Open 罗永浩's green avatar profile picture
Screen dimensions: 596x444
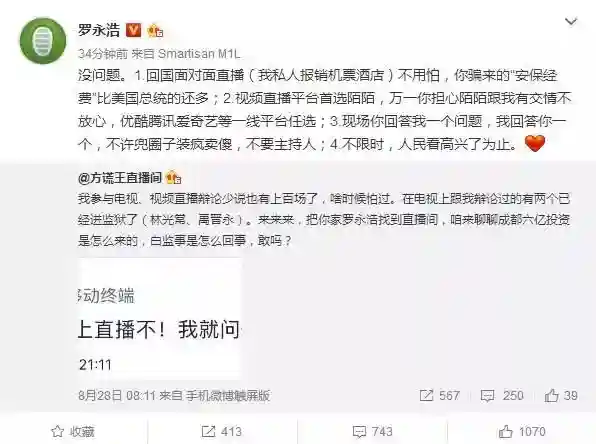(43, 41)
